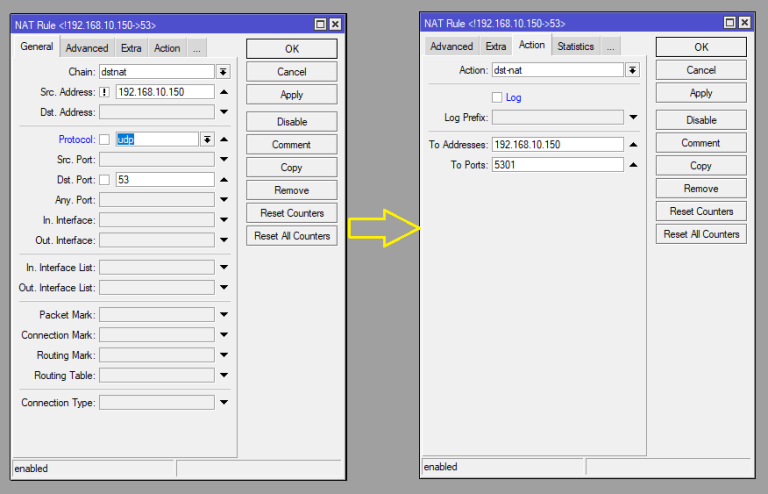This screenshot has width=768, height=494.
Task: Toggle the Src. Address invert '!' box
Action: [x=104, y=92]
